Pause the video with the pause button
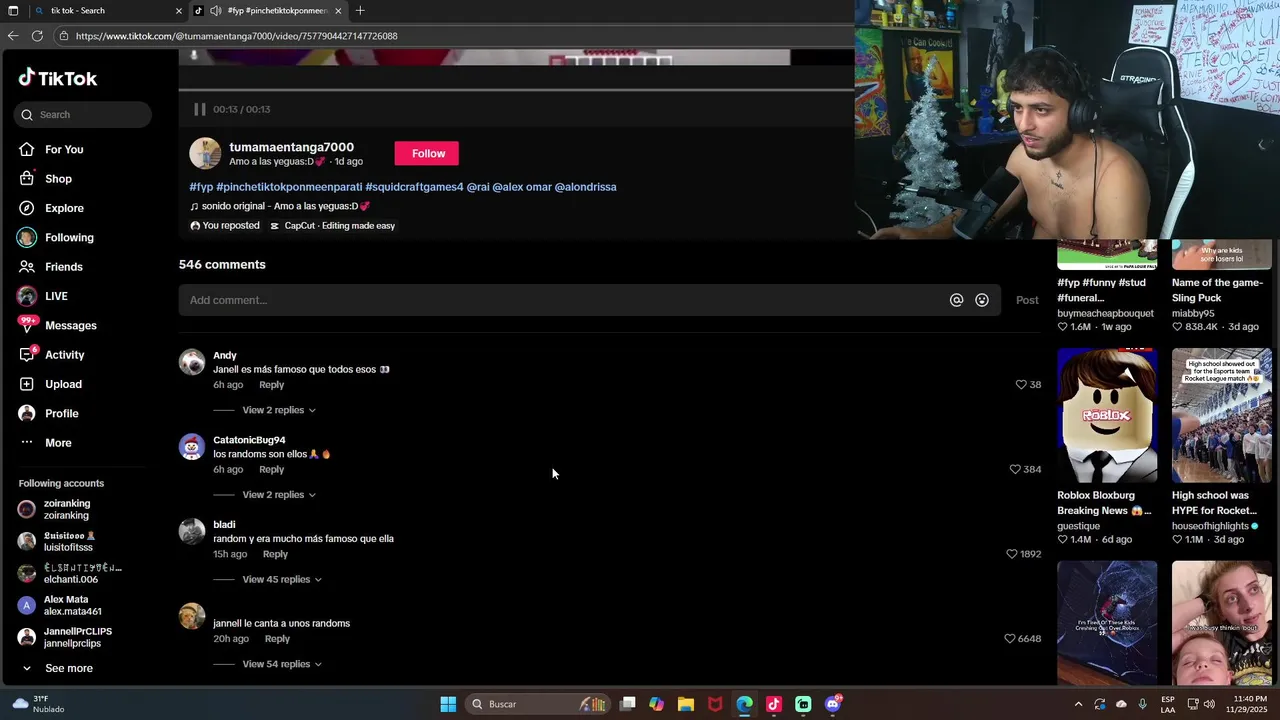 tap(199, 109)
